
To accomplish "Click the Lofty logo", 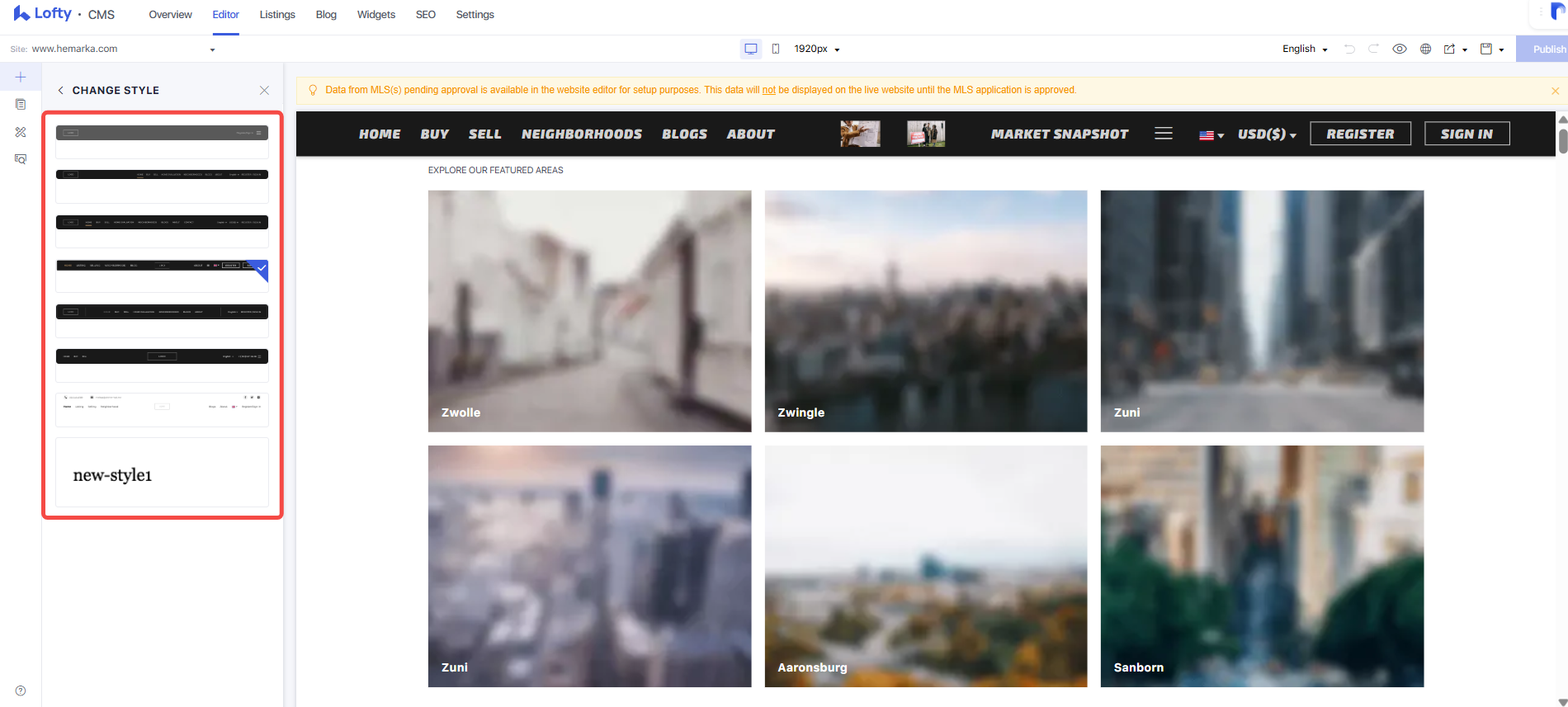I will [x=42, y=14].
